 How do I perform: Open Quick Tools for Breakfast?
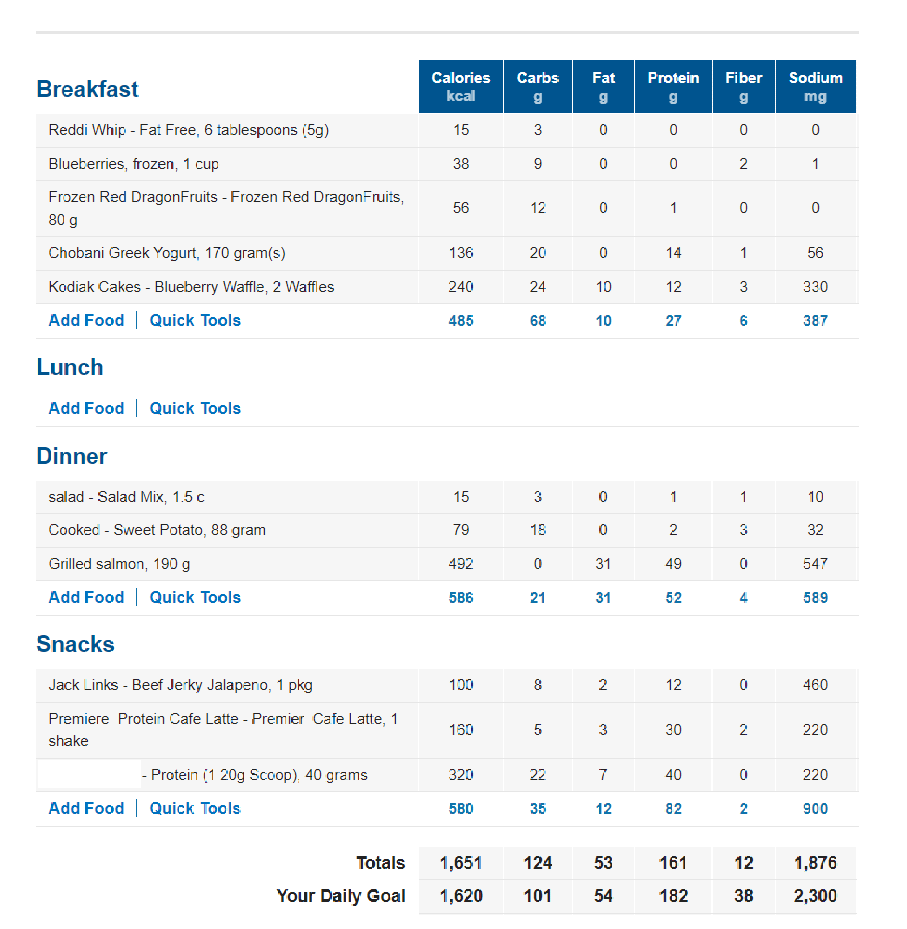click(195, 321)
